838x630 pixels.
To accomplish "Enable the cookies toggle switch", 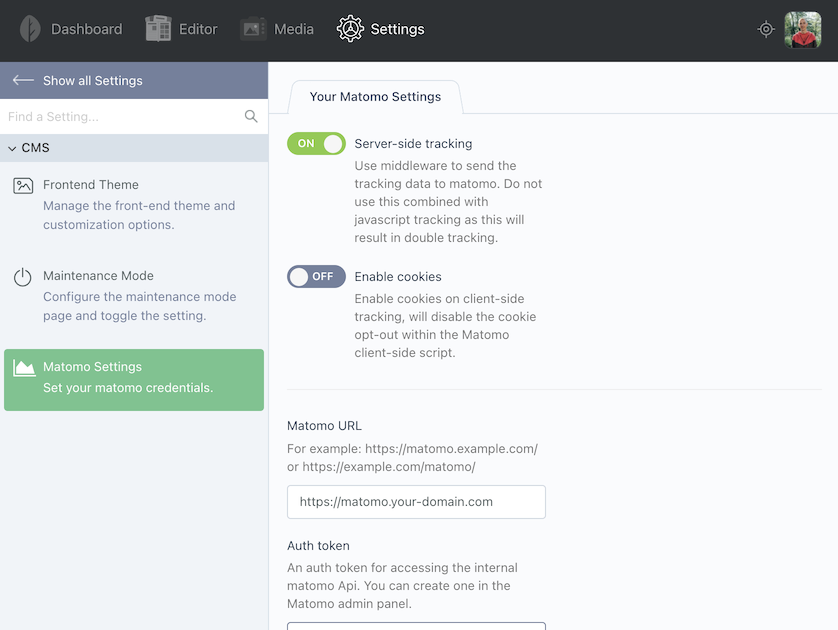I will click(x=316, y=276).
